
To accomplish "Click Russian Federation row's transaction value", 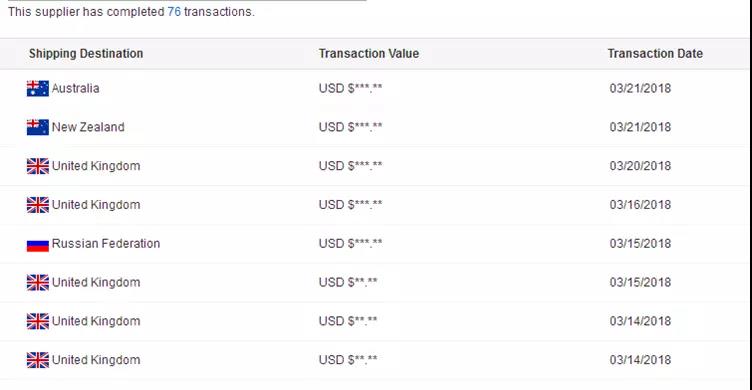I will [351, 244].
